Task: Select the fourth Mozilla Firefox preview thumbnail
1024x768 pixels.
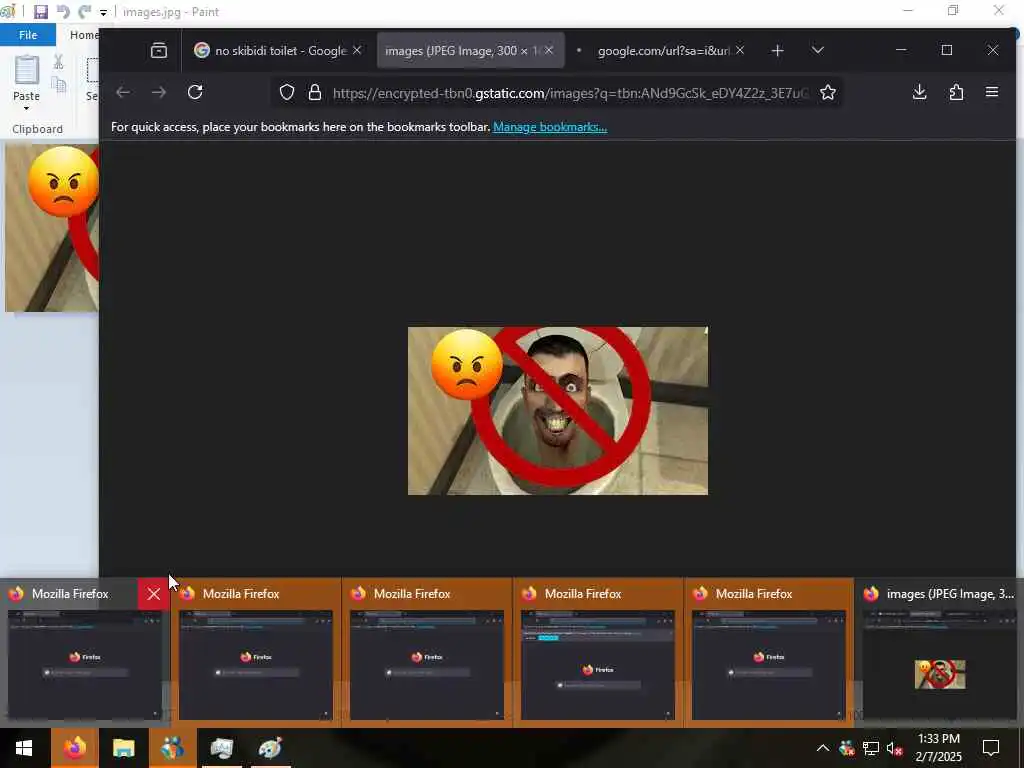Action: [598, 664]
